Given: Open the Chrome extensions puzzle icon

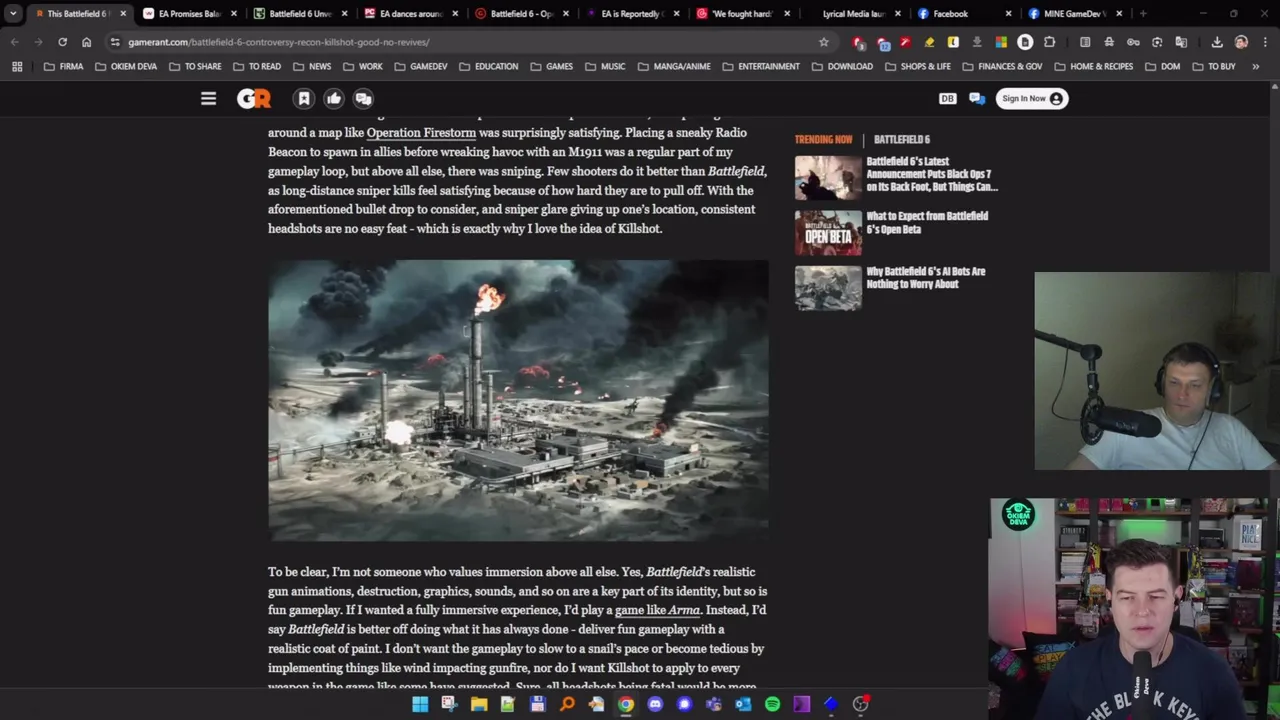Looking at the screenshot, I should pyautogui.click(x=1049, y=42).
